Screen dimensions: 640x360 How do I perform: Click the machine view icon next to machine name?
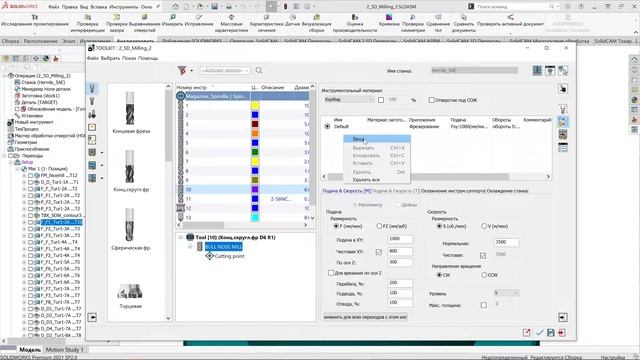click(537, 70)
